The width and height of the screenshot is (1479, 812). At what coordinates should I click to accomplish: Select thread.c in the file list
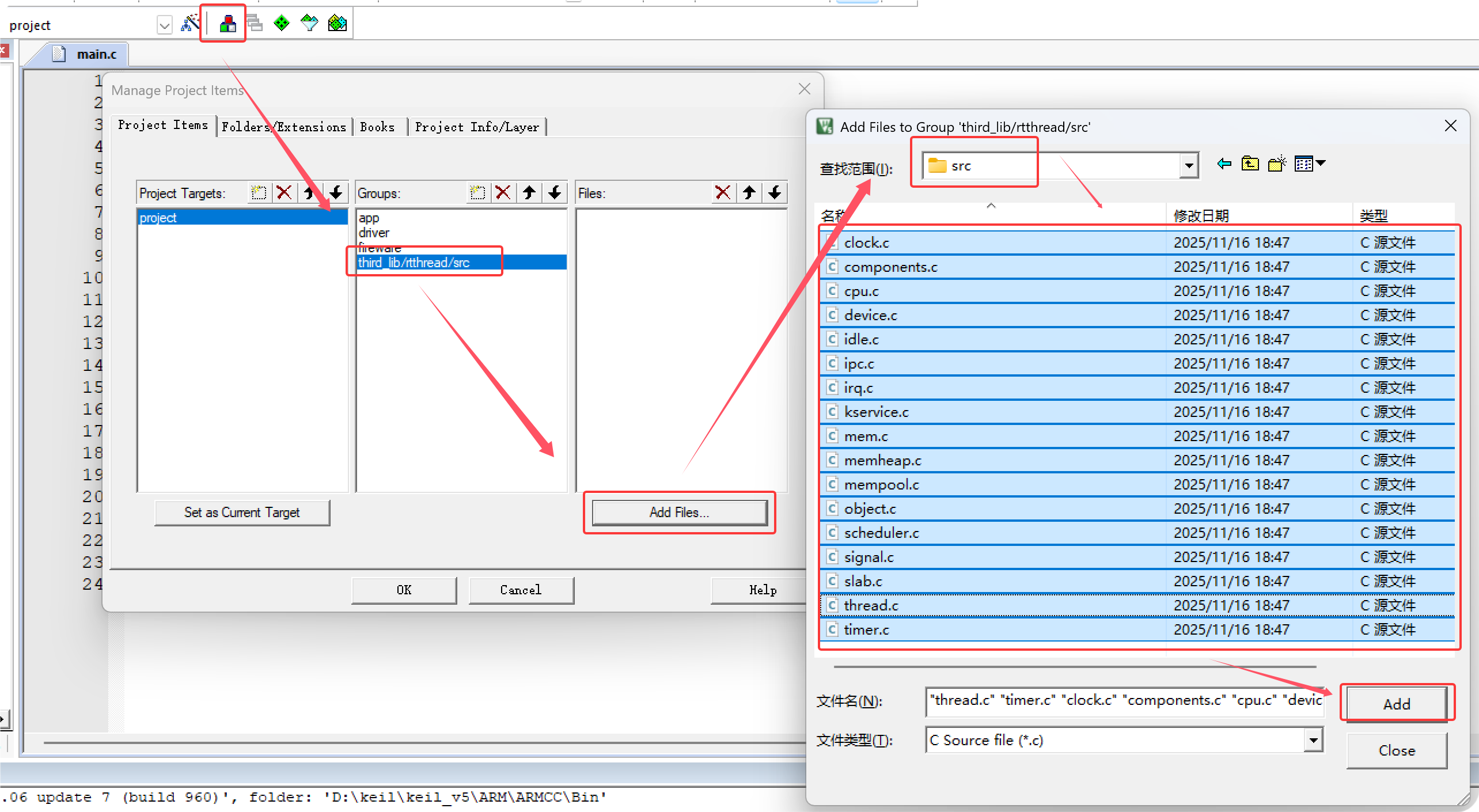[x=870, y=605]
